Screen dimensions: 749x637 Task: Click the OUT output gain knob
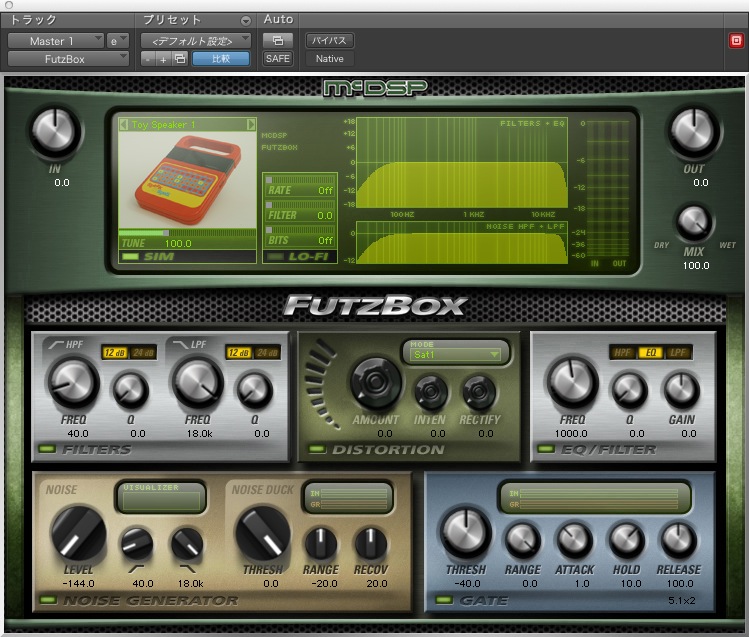(694, 131)
